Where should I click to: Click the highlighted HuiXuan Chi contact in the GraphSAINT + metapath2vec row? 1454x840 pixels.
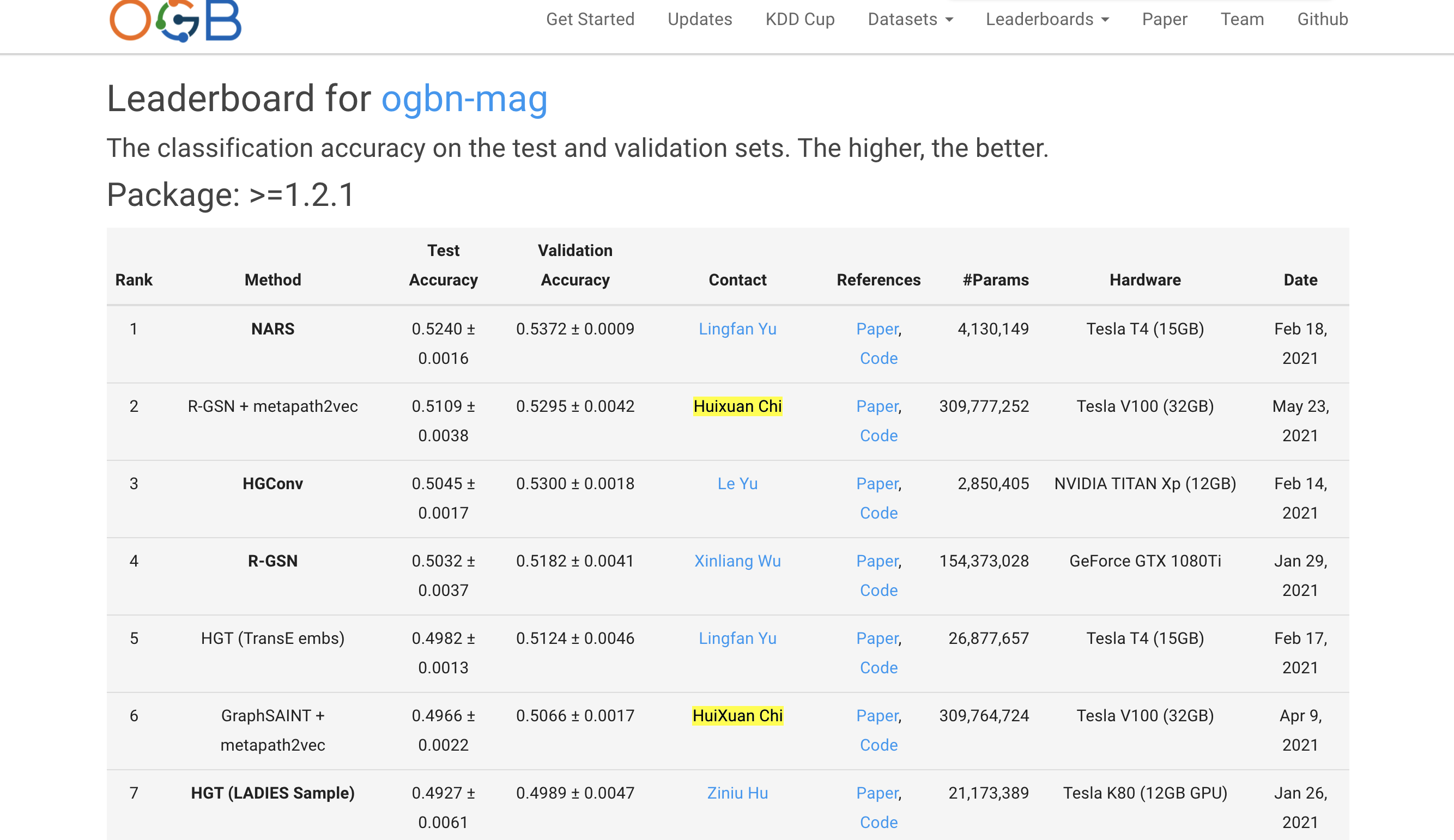tap(737, 715)
